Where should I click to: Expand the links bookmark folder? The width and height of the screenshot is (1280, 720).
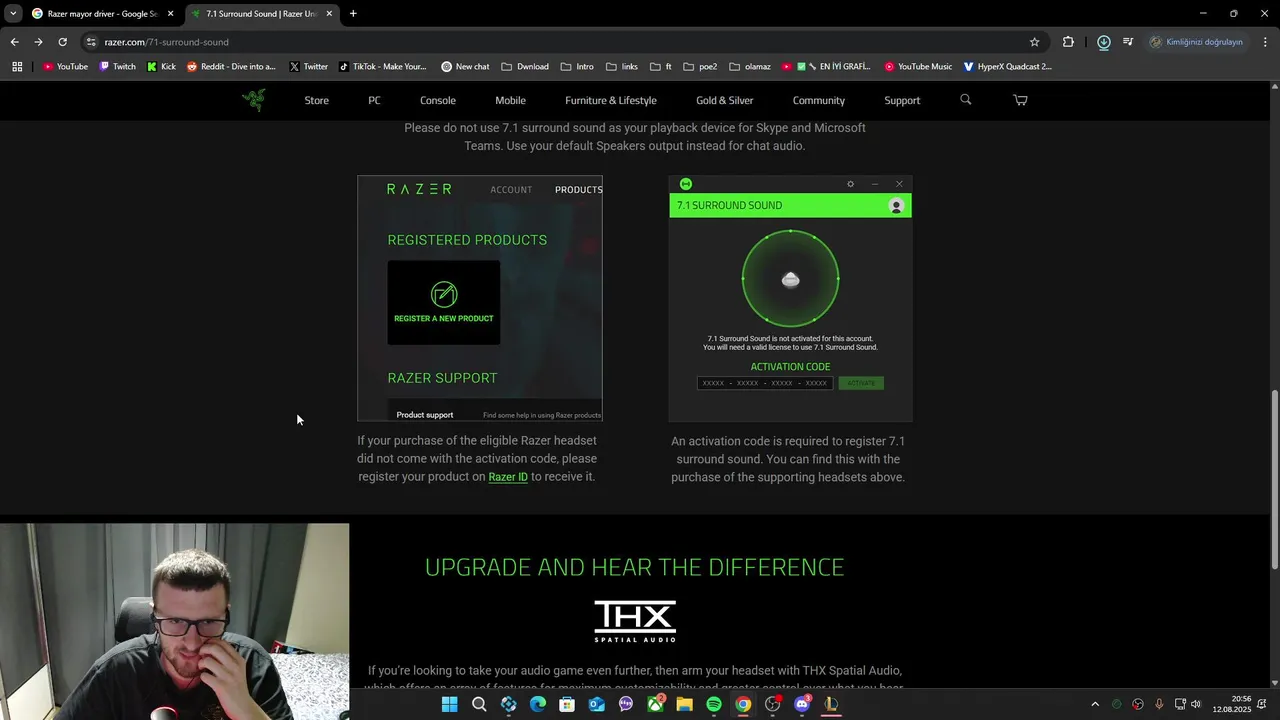tap(622, 67)
